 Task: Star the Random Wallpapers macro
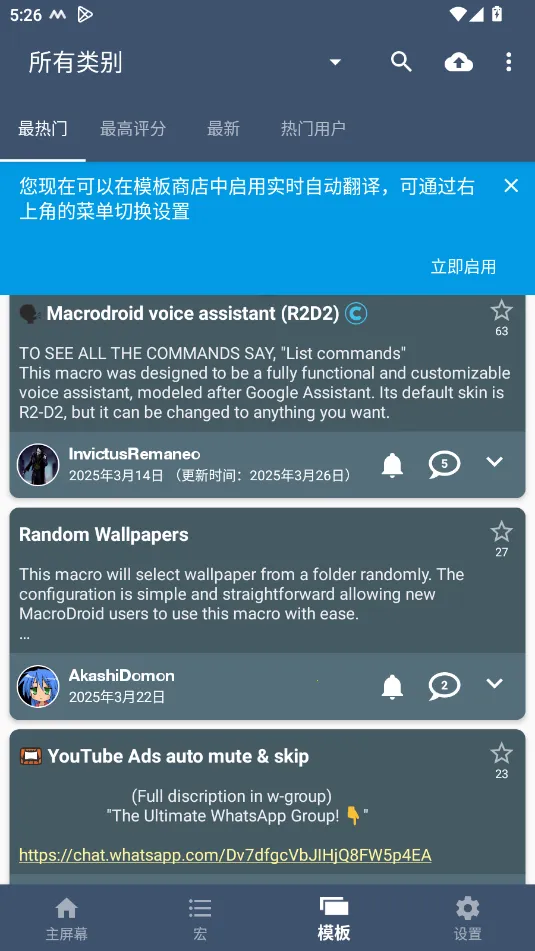pyautogui.click(x=501, y=532)
